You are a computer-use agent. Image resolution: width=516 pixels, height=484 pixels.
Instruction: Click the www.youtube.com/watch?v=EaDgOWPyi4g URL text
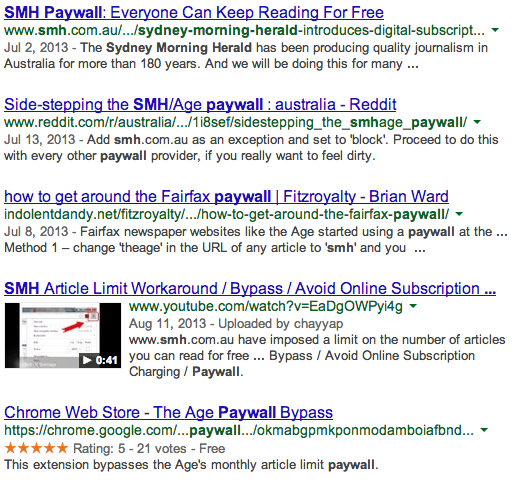(x=266, y=306)
